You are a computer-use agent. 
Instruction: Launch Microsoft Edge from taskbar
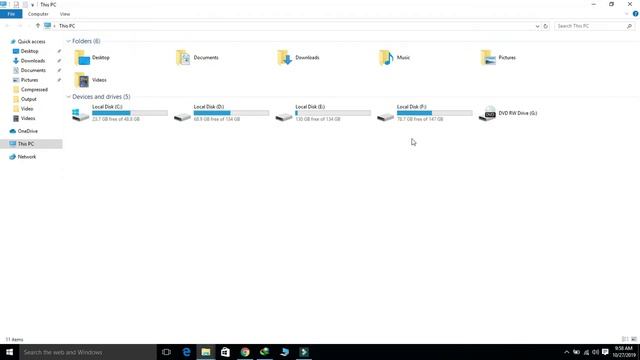click(x=186, y=352)
